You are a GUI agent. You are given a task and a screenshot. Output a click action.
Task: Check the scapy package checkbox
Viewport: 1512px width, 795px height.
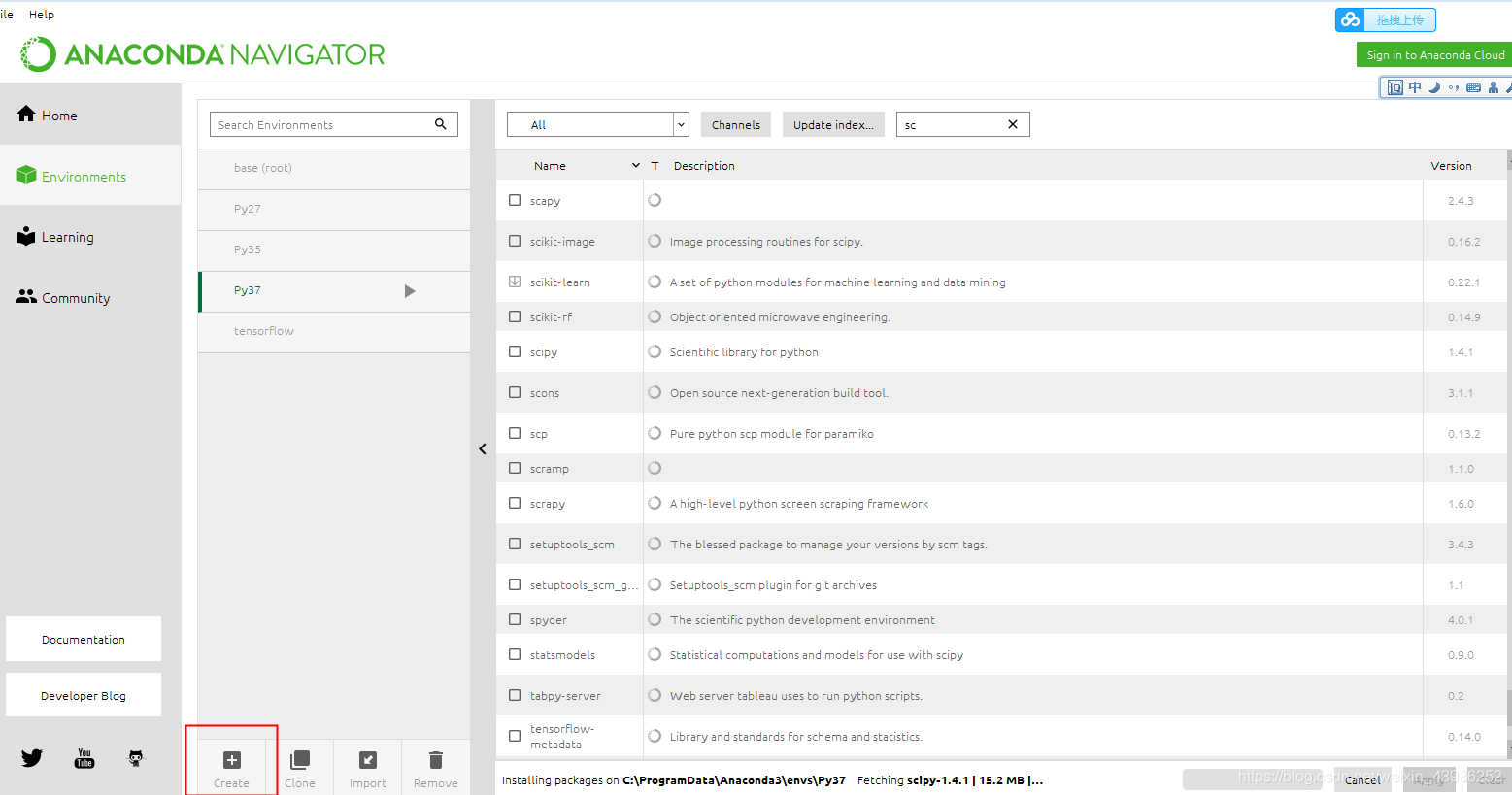click(x=515, y=200)
